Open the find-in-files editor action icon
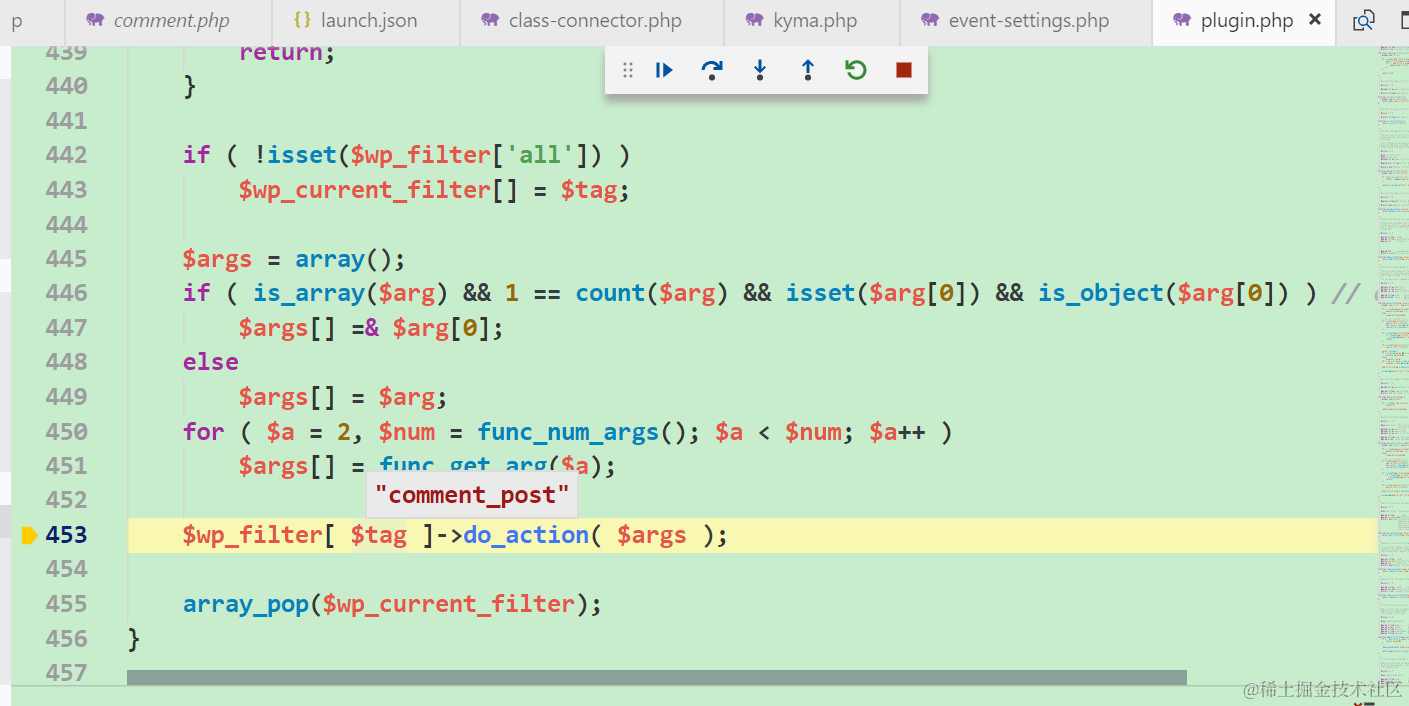The image size is (1409, 706). pos(1363,20)
